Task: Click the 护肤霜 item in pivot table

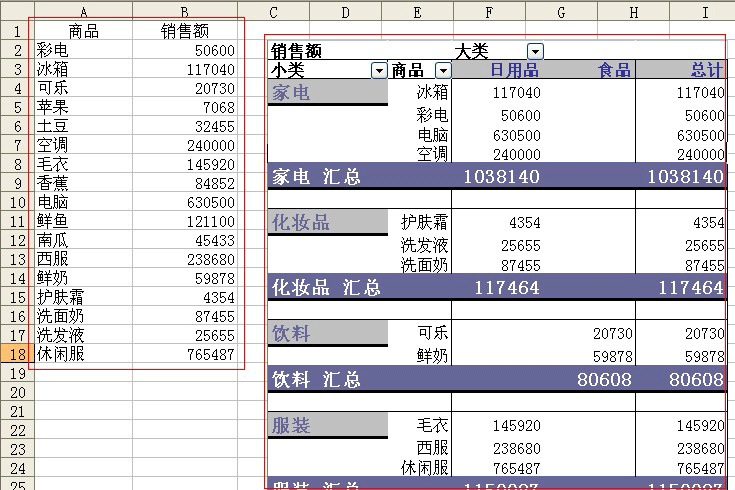Action: (x=424, y=222)
